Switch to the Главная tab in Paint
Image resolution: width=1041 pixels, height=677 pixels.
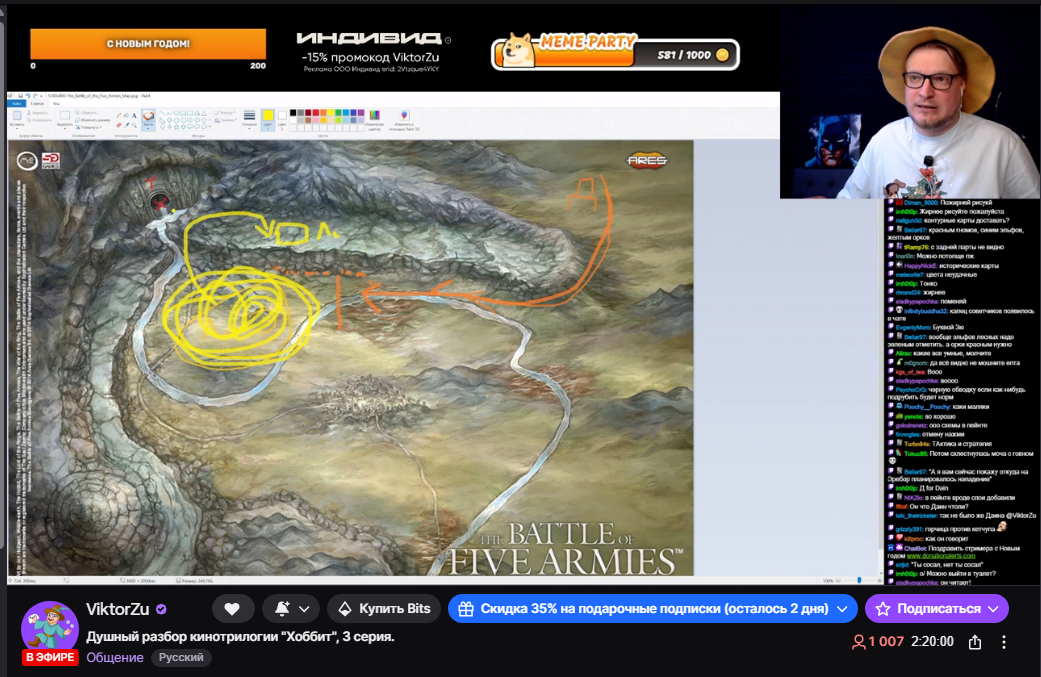click(37, 104)
